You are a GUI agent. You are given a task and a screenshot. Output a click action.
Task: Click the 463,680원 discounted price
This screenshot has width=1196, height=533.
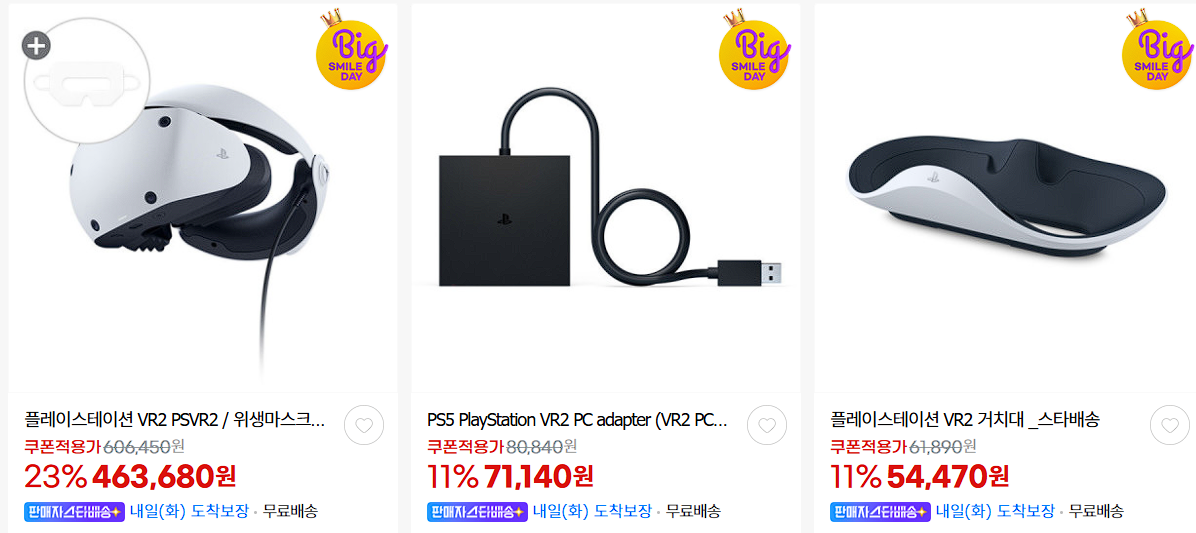164,477
